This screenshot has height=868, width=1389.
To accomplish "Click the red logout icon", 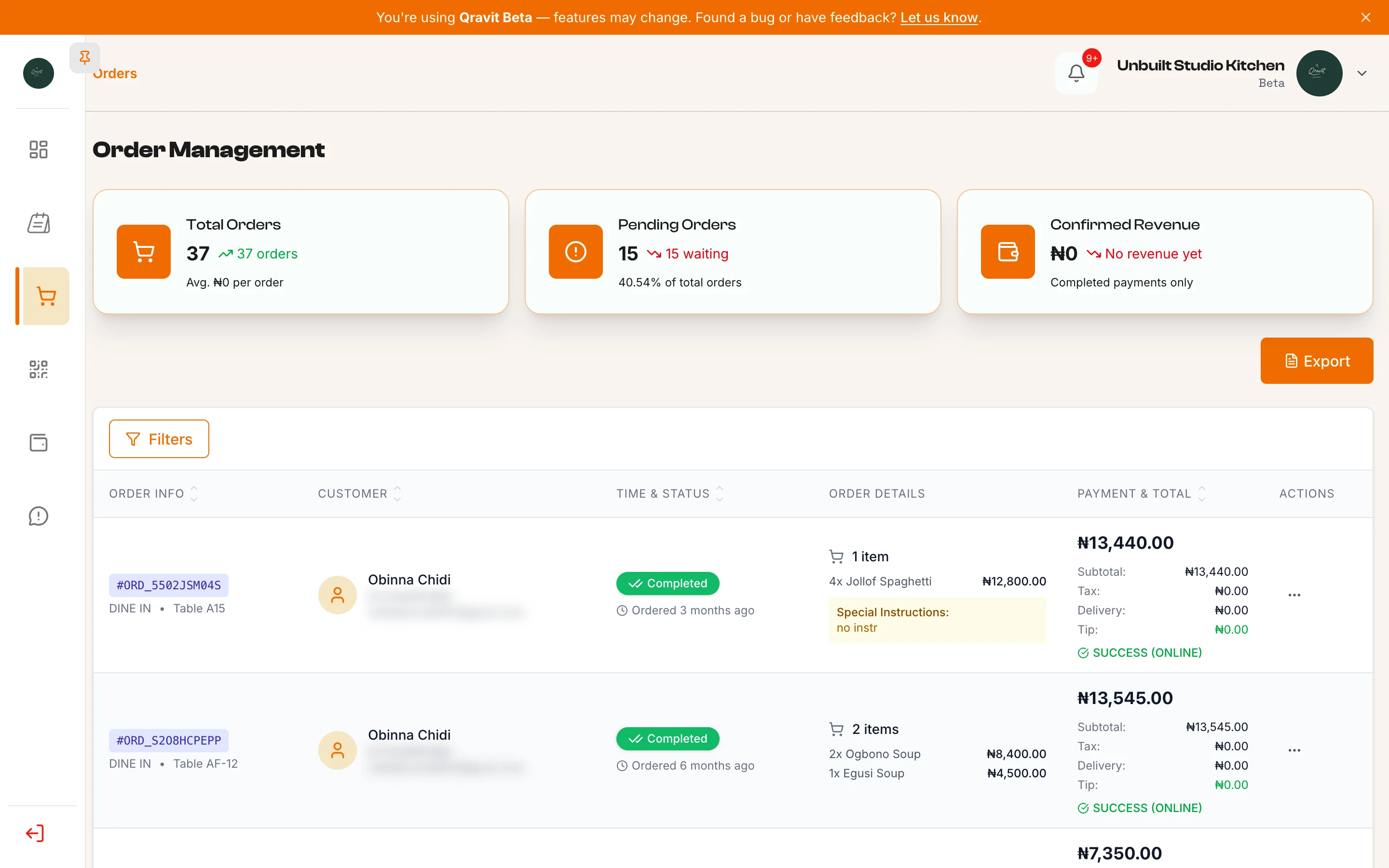I will [x=34, y=833].
